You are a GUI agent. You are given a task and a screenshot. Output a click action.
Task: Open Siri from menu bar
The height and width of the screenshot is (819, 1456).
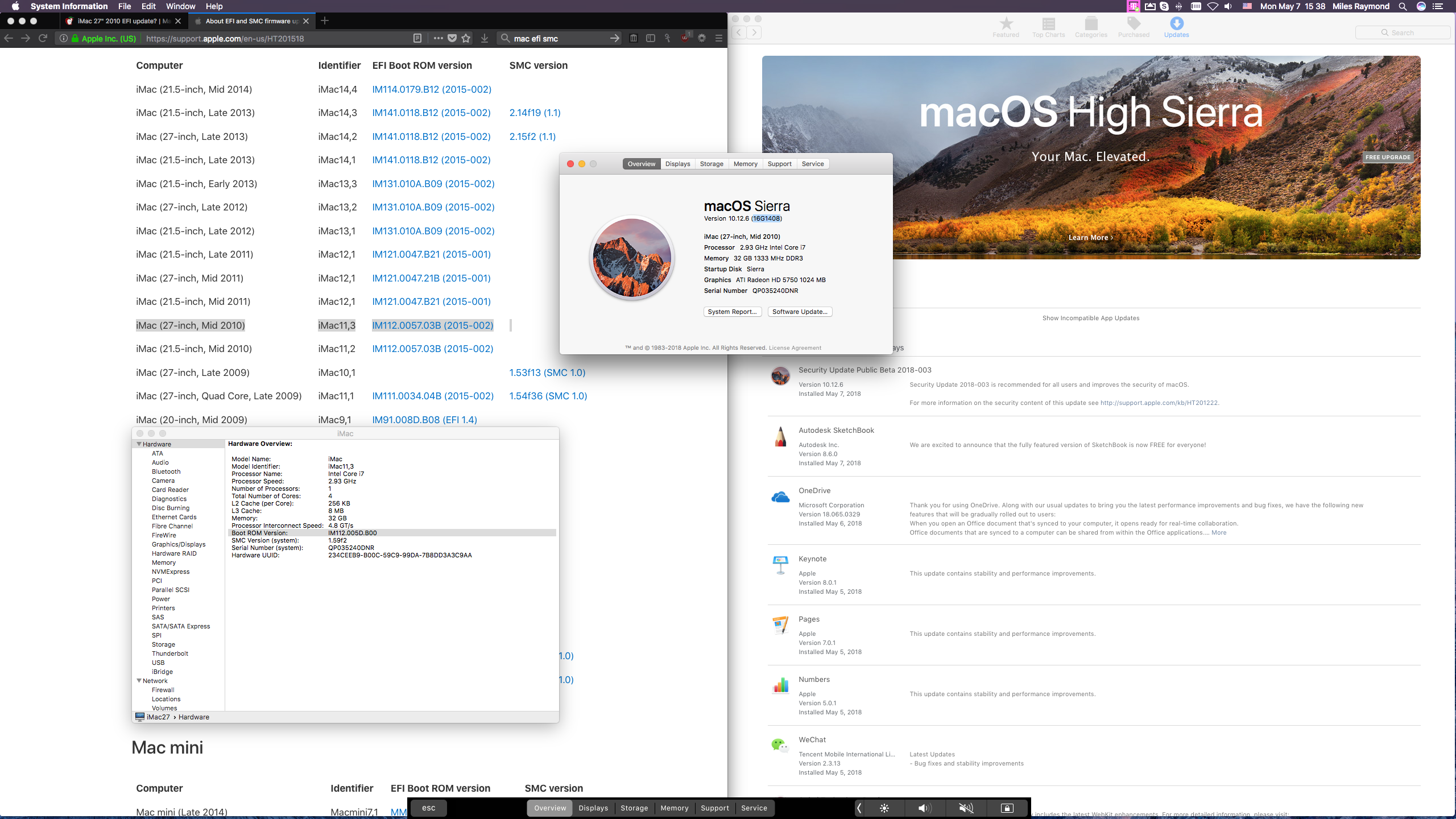1421,6
